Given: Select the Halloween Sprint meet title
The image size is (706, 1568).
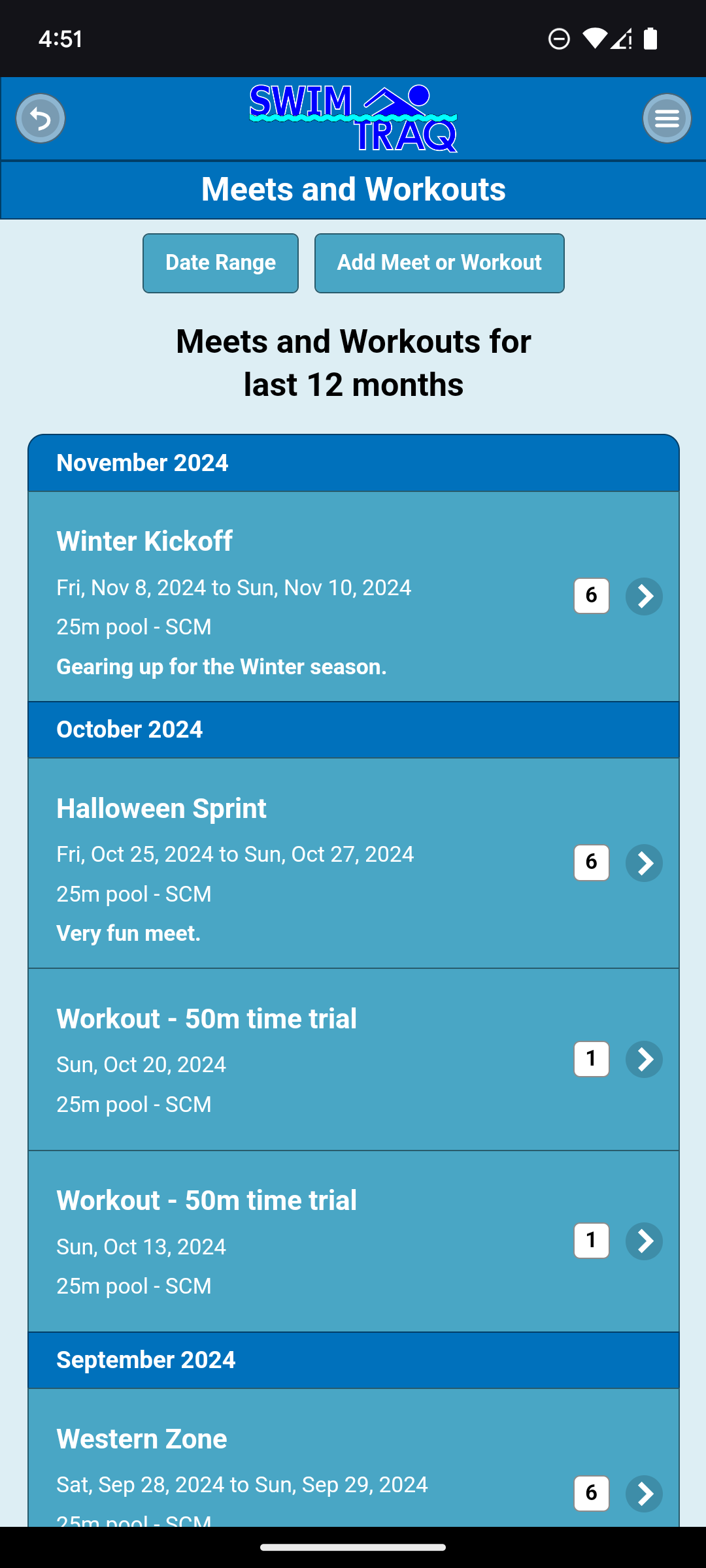Looking at the screenshot, I should (x=161, y=809).
